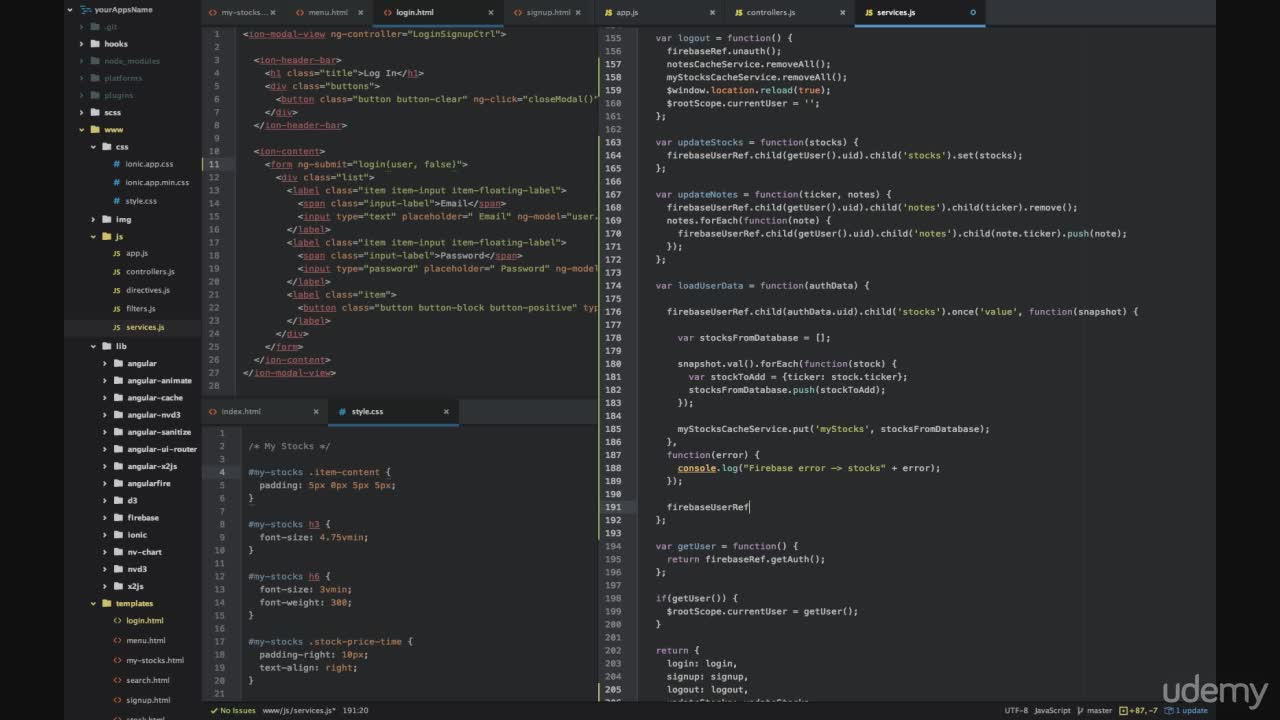Close the login.html tab
This screenshot has height=720, width=1280.
491,13
